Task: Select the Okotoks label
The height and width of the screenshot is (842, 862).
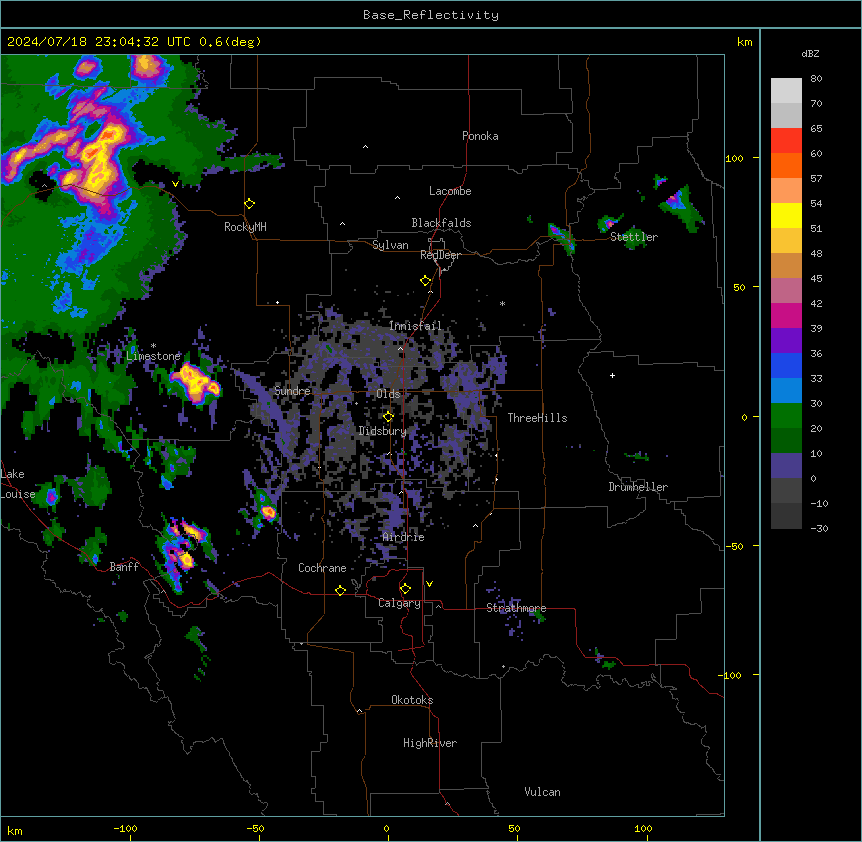Action: tap(412, 700)
